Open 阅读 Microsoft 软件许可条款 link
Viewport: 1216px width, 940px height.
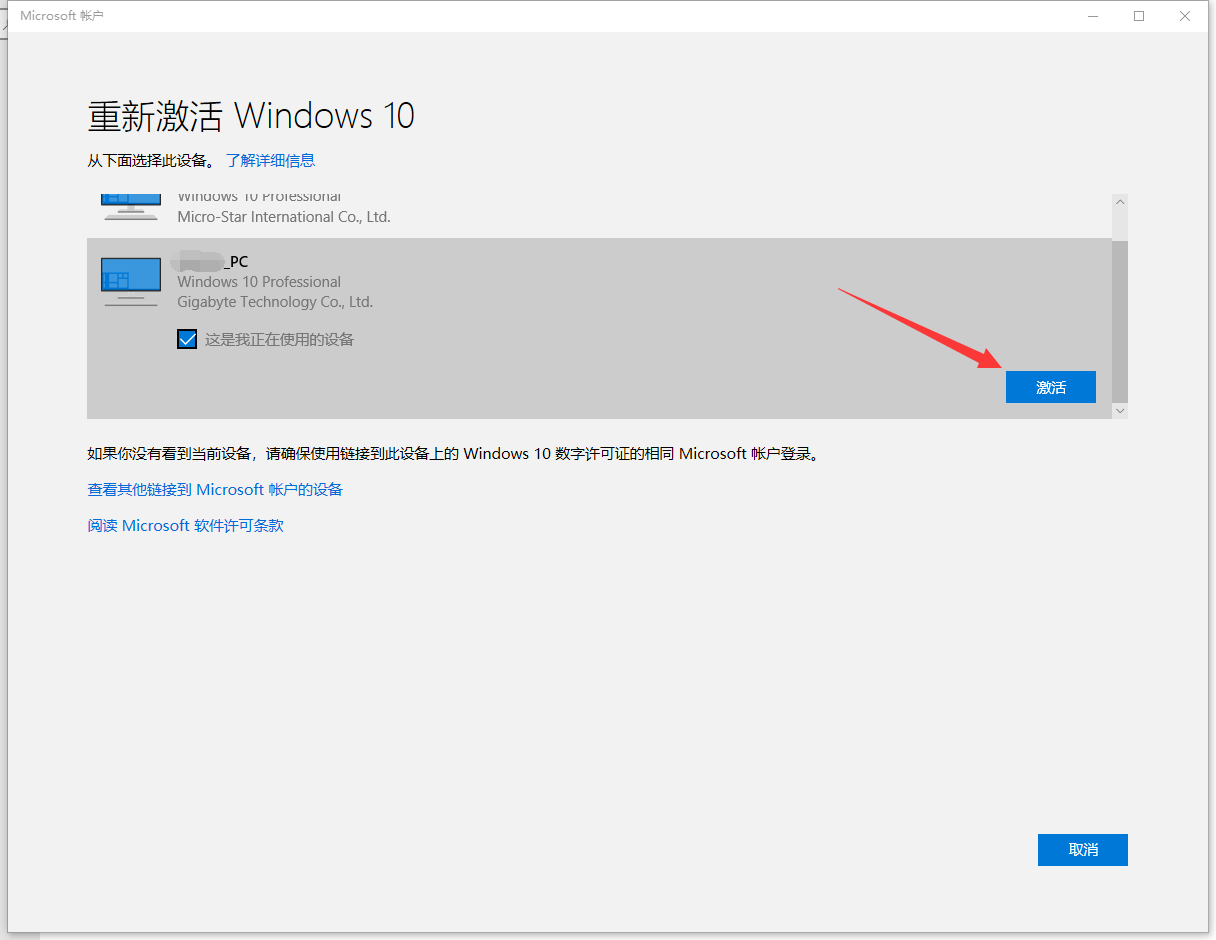(x=186, y=525)
